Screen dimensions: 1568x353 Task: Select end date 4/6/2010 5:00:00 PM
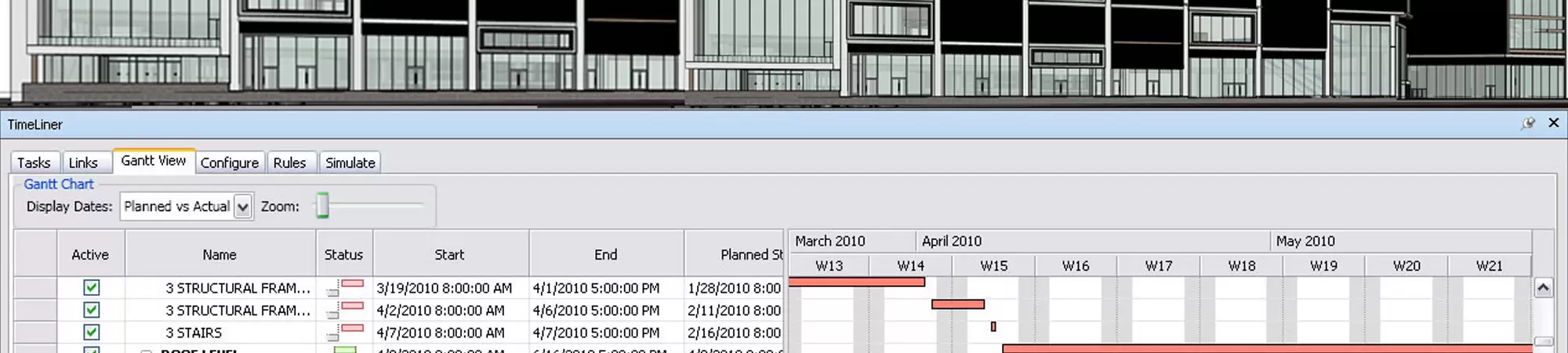tap(597, 310)
